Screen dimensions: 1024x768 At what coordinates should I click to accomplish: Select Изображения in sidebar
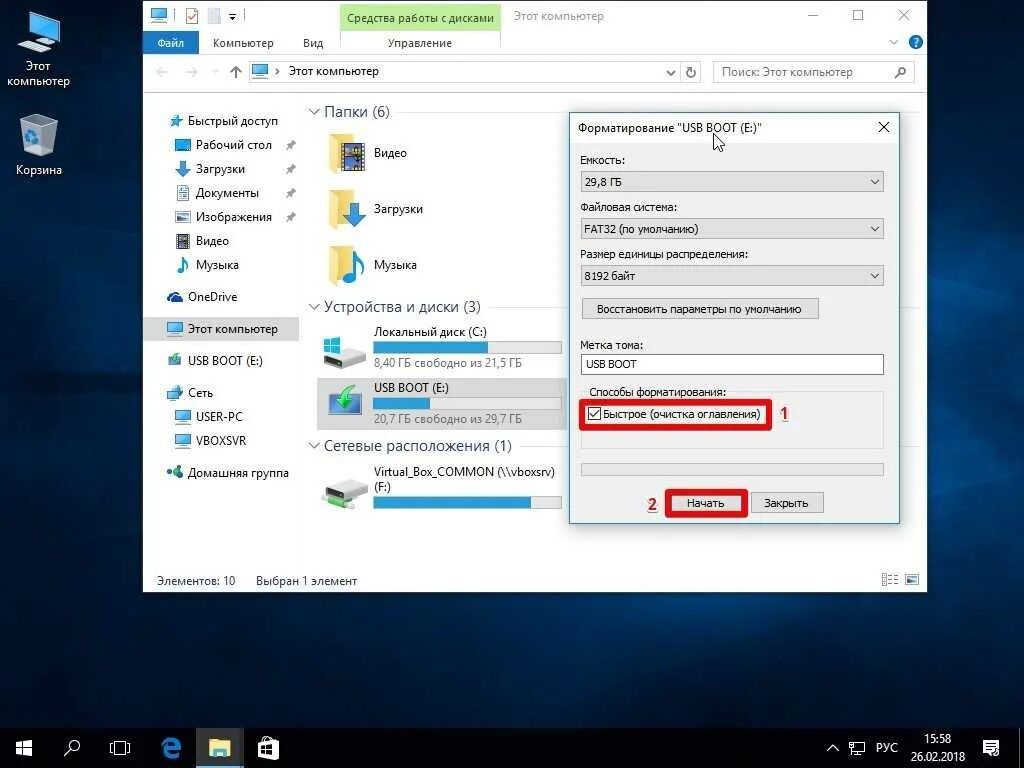225,217
